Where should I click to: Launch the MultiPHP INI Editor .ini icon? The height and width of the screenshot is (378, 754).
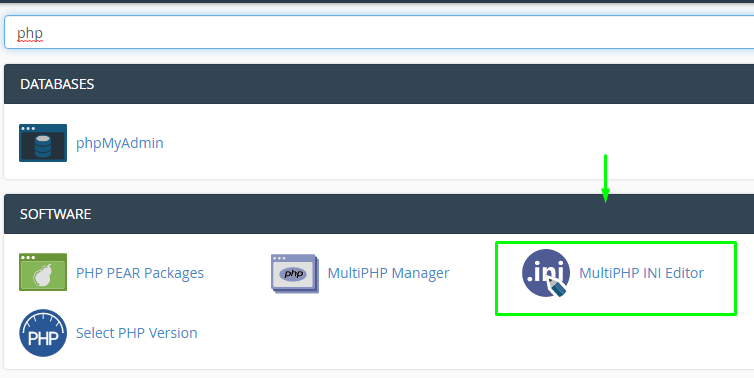(x=546, y=273)
